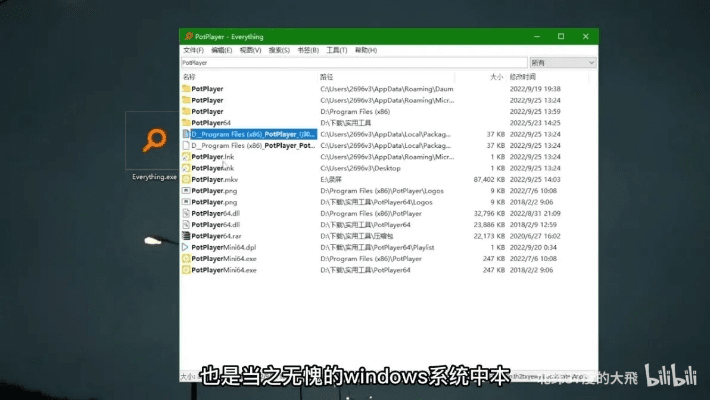Click the first PotPlayer.png image icon
Image resolution: width=710 pixels, height=400 pixels.
[186, 190]
